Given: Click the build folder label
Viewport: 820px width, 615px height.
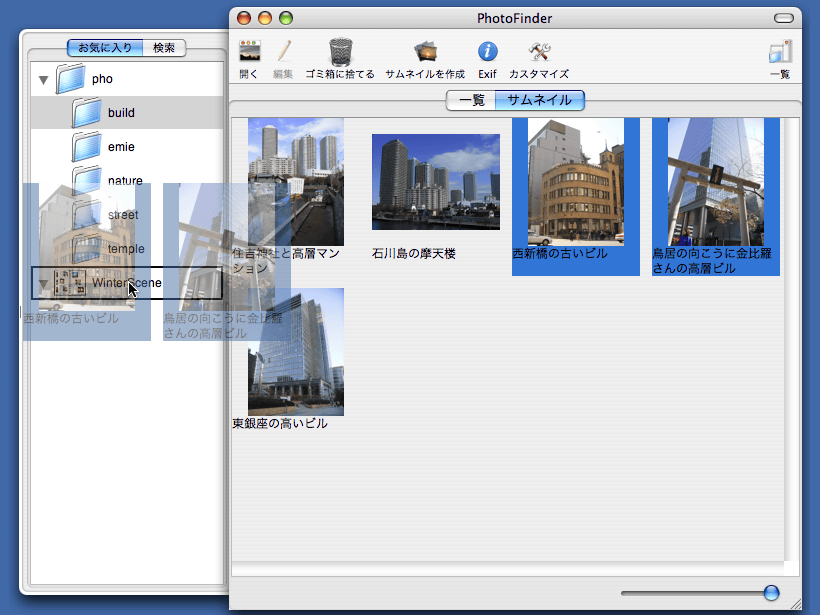Looking at the screenshot, I should [x=121, y=113].
